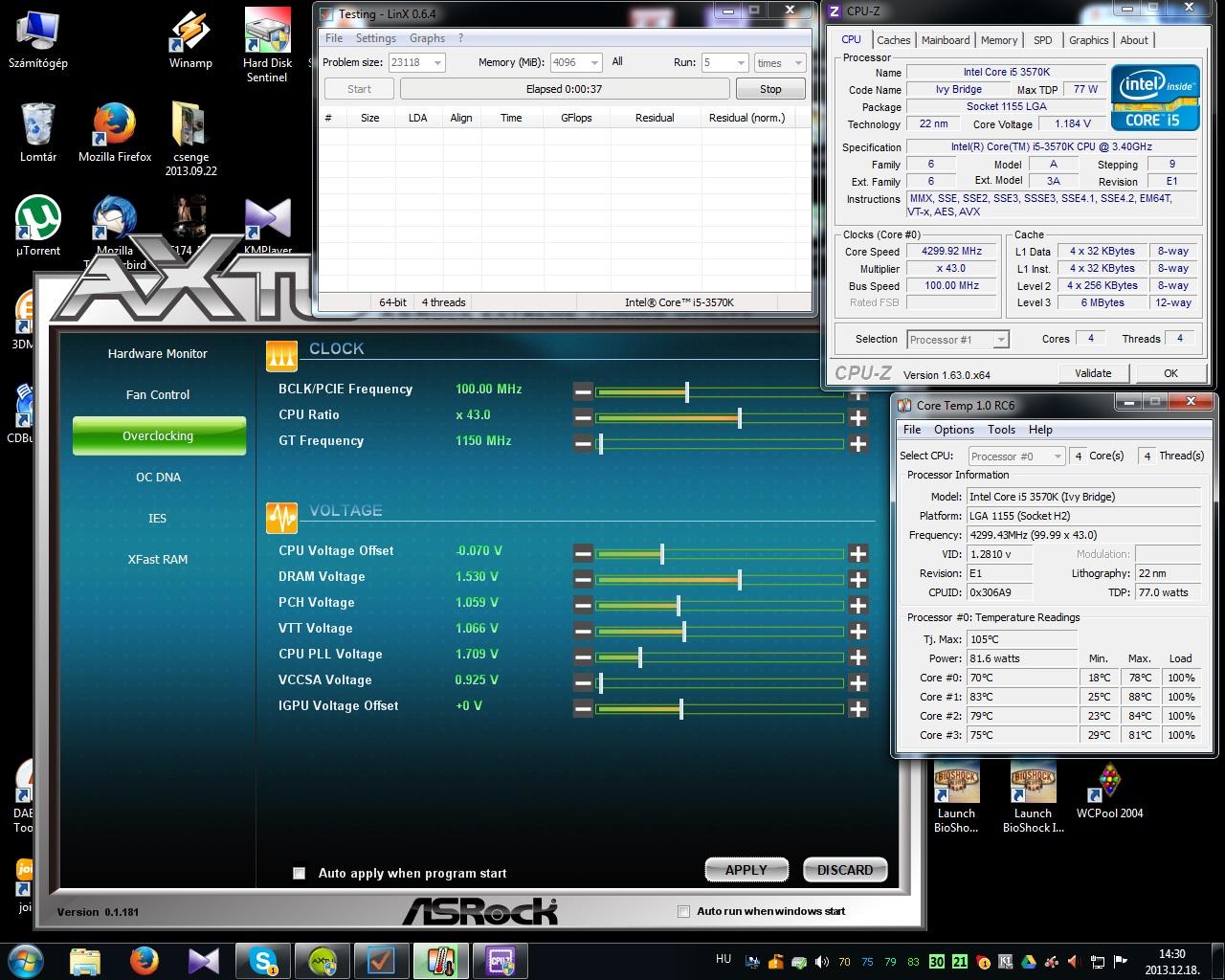Image resolution: width=1225 pixels, height=980 pixels.
Task: Open the WCPool 2004 shortcut
Action: (x=1109, y=791)
